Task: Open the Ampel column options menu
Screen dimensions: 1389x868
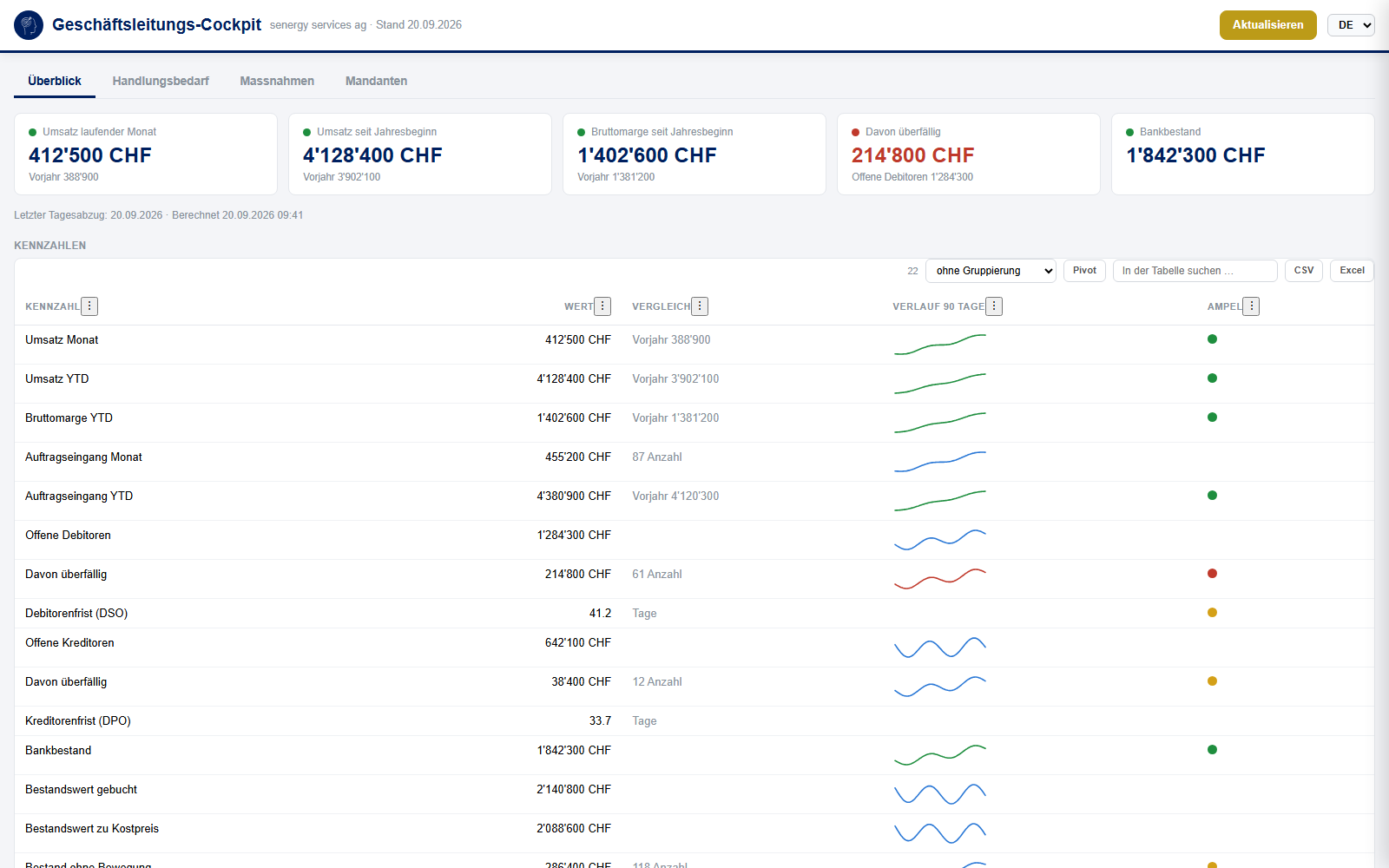Action: (1251, 306)
